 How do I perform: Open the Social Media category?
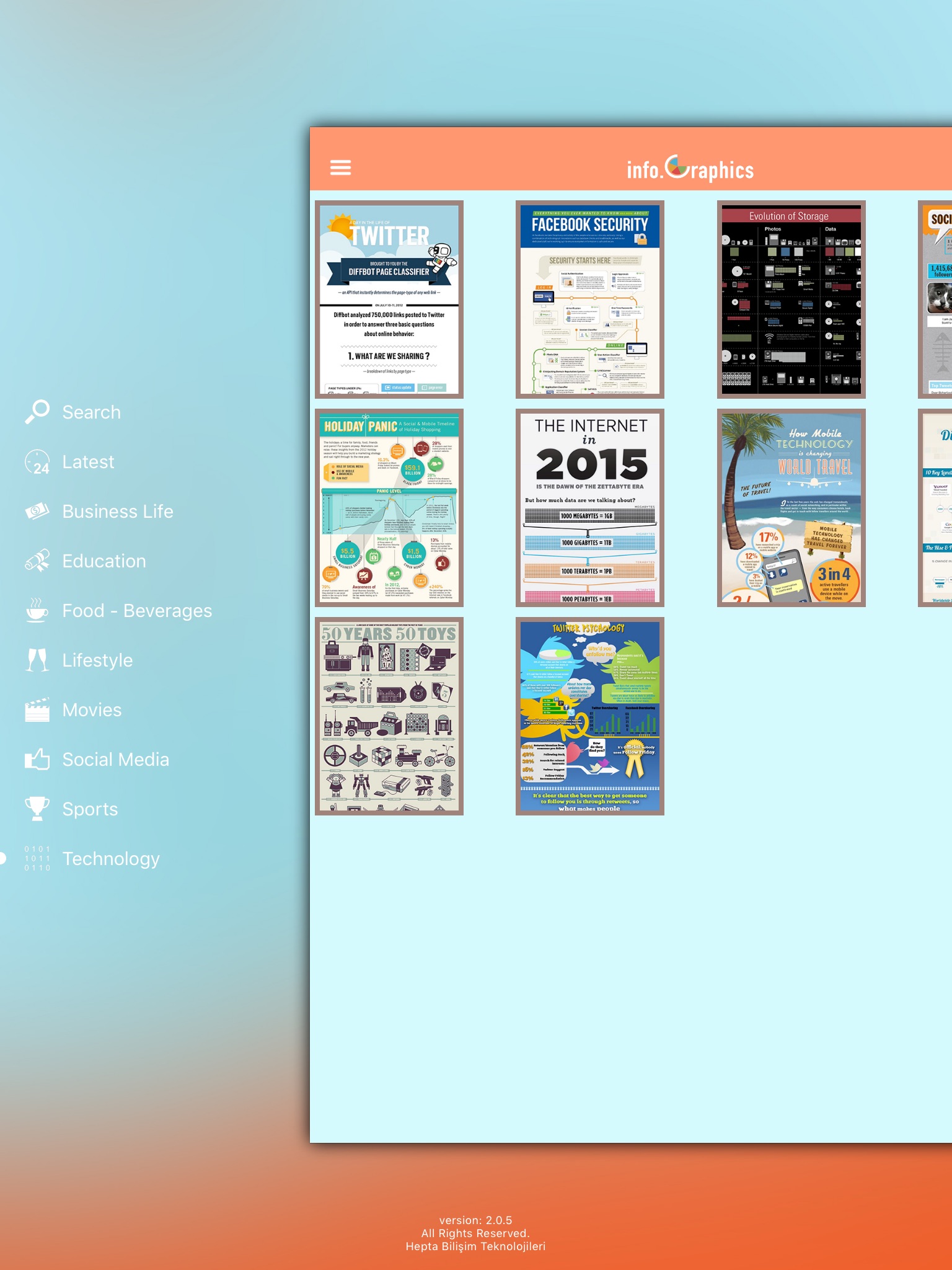[x=115, y=760]
